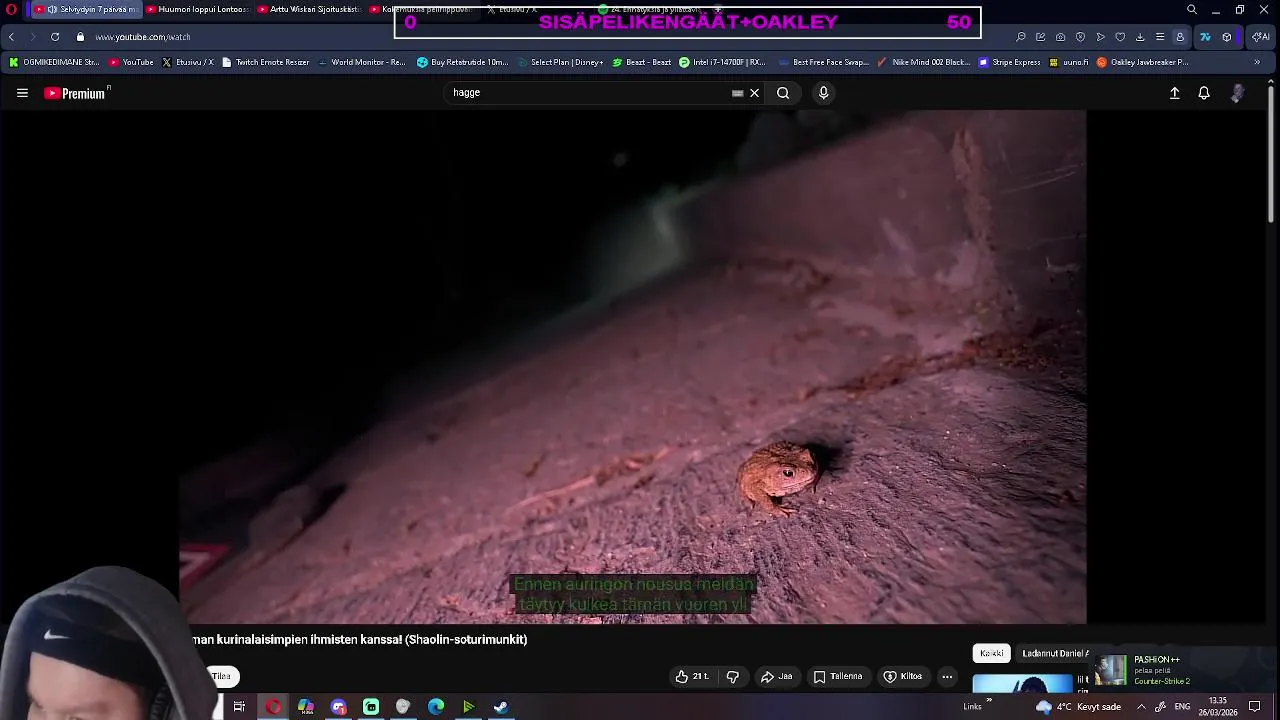Viewport: 1280px width, 720px height.
Task: Switch to the "Huumori loppui Lontoos" browser tab
Action: [x=198, y=9]
